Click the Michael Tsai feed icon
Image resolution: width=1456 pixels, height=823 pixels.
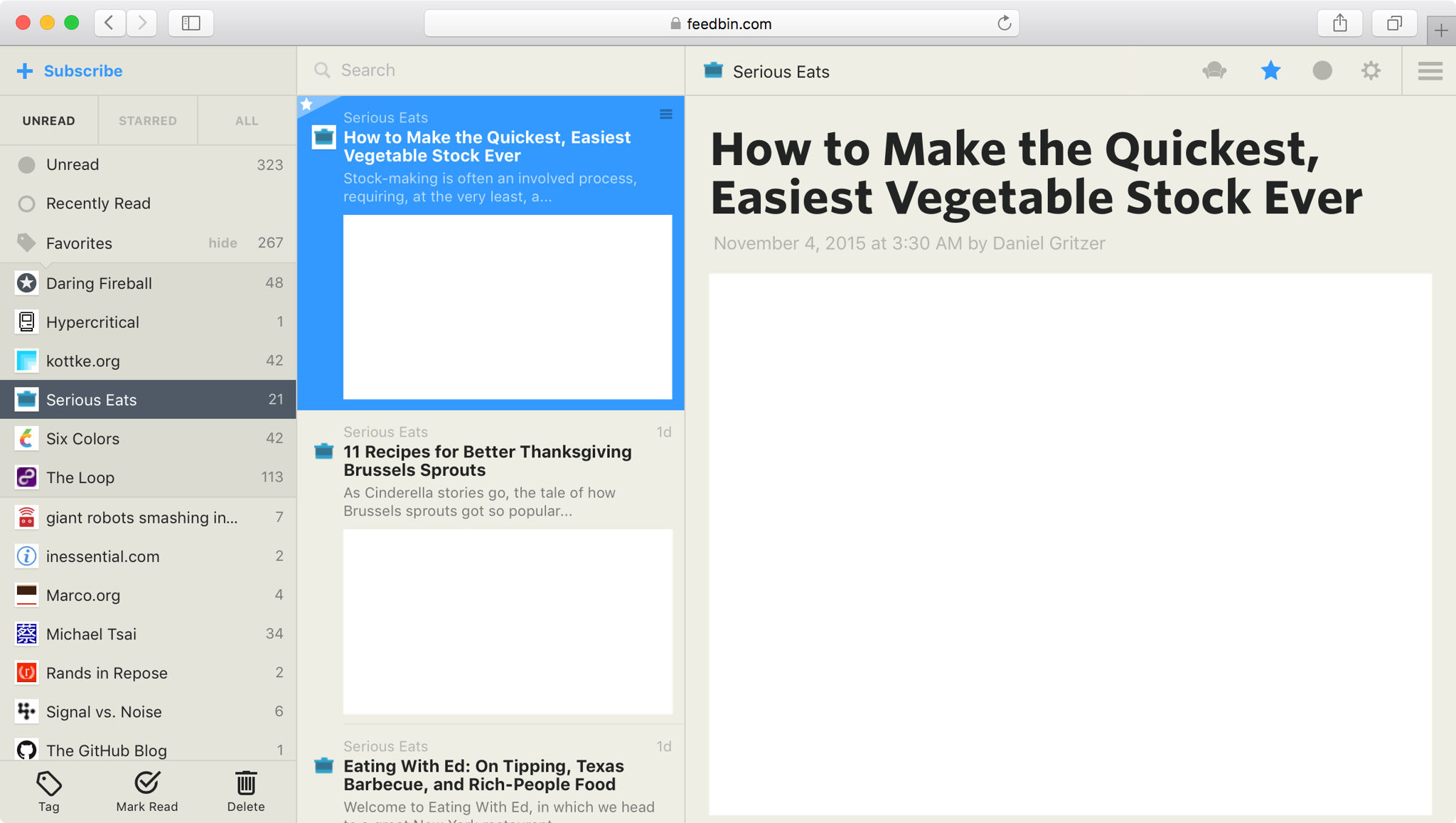point(26,634)
